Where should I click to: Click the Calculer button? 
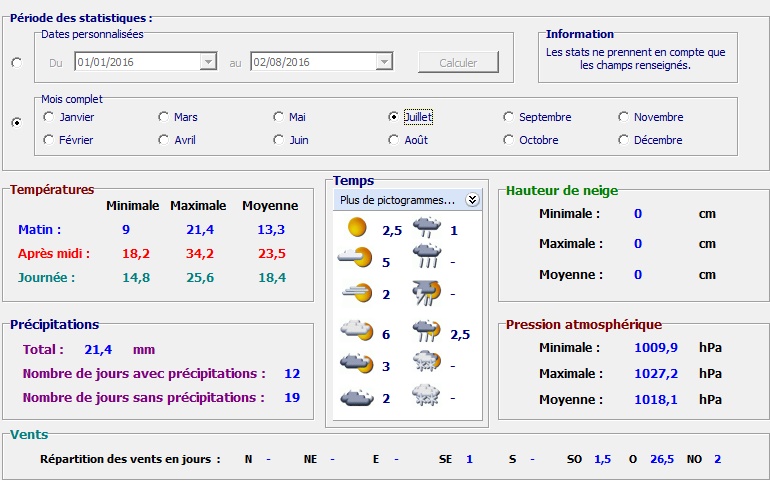coord(458,62)
